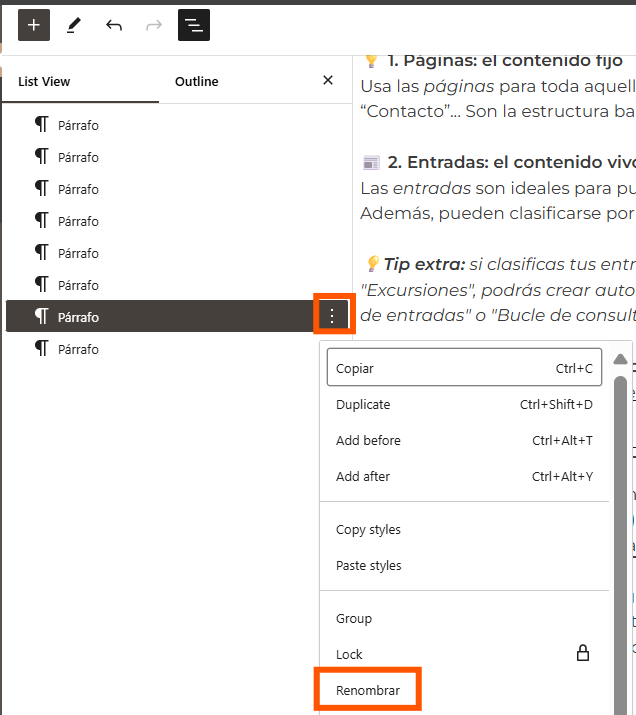Select the pencil Tools icon
The image size is (636, 715).
74,25
